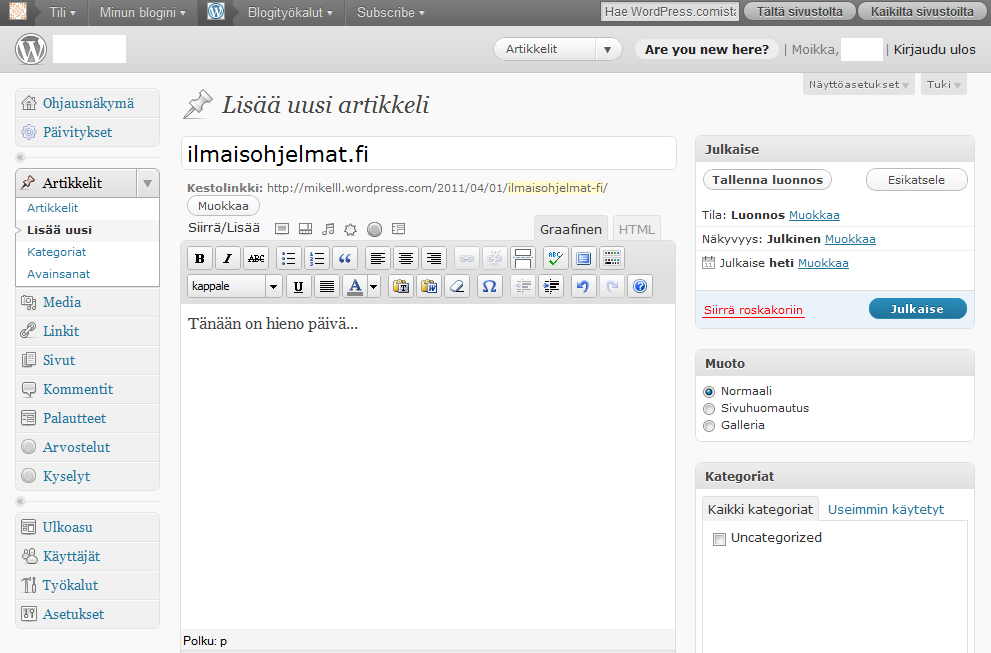Go to Ohjausnäkymä dashboard
The image size is (991, 653).
pos(88,103)
